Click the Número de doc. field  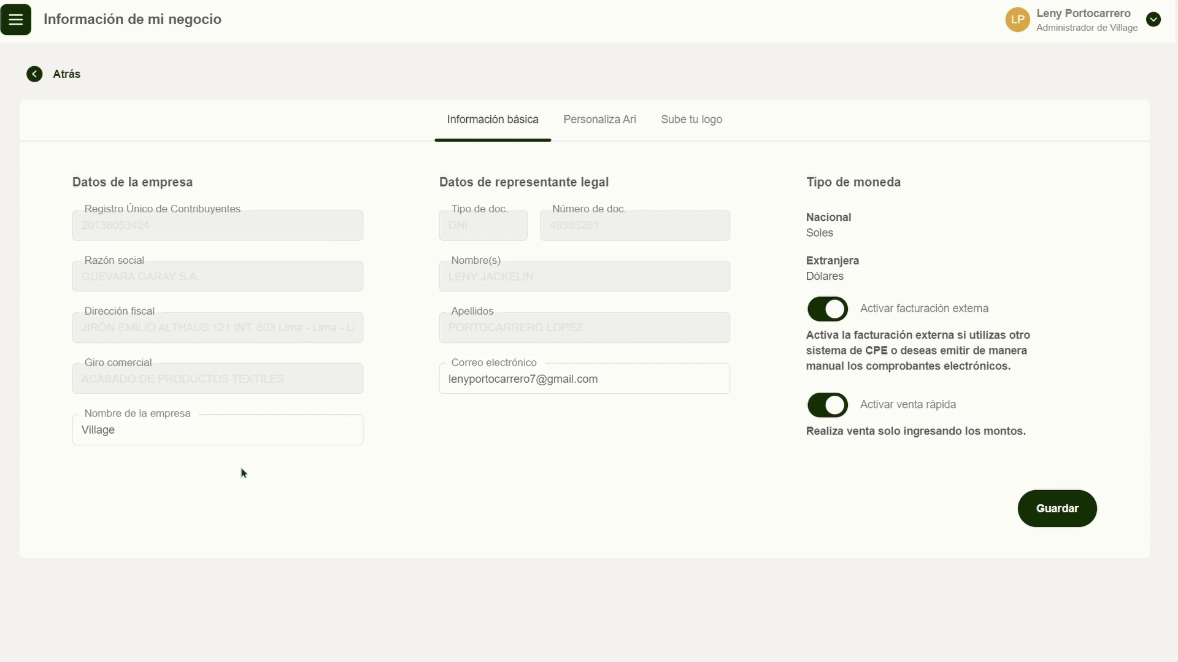[x=635, y=225]
